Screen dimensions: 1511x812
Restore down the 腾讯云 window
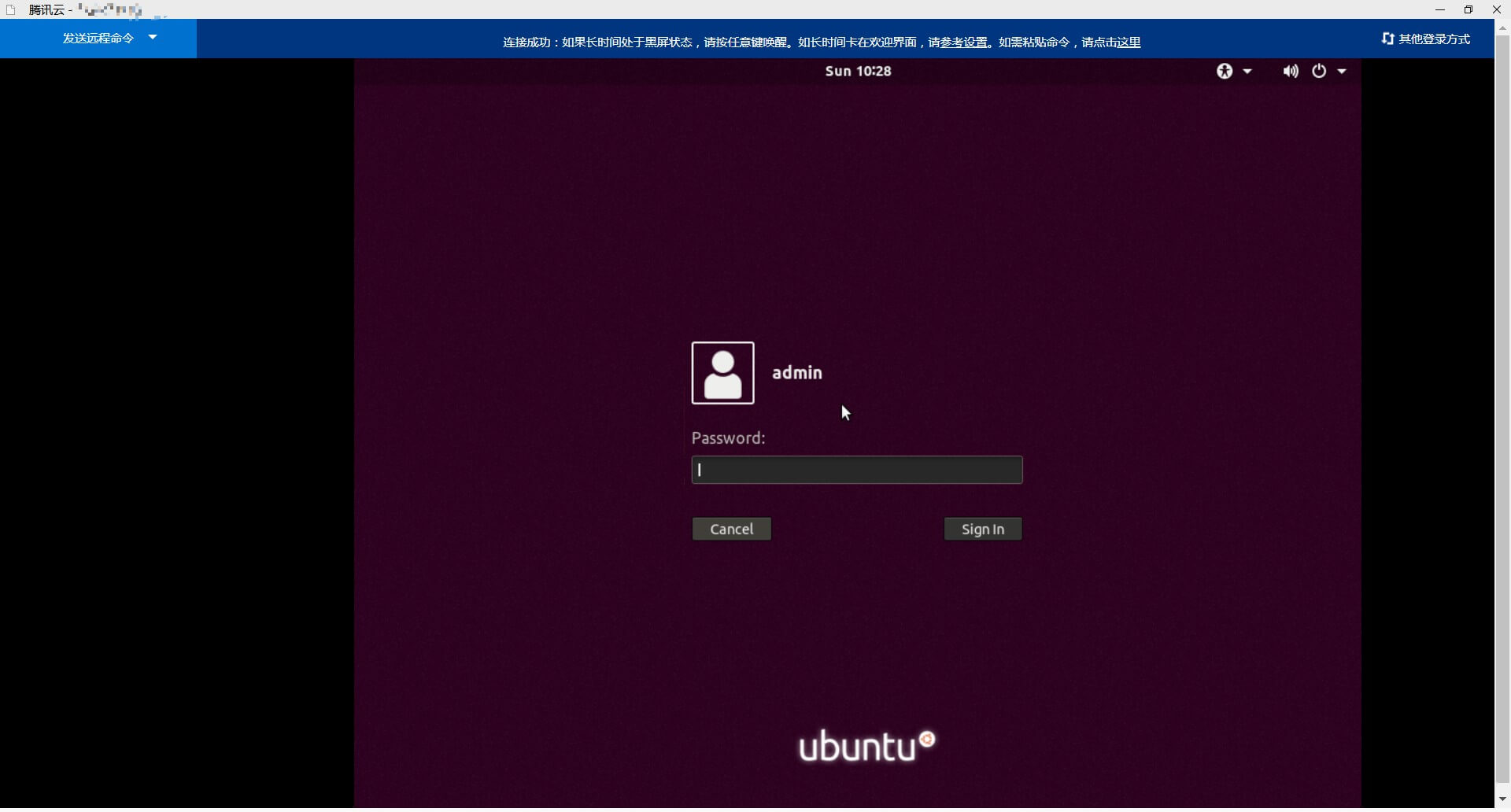[1469, 9]
